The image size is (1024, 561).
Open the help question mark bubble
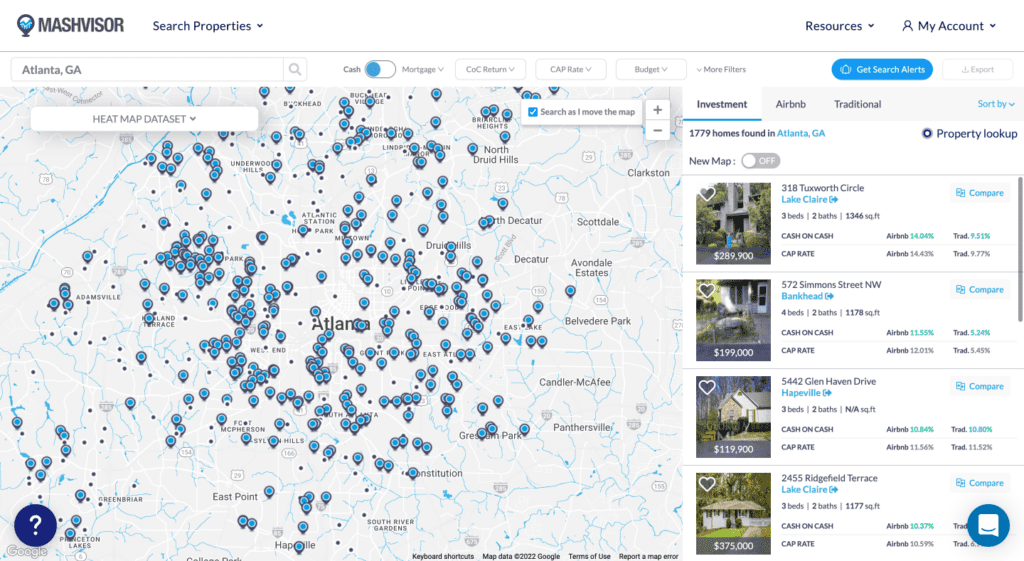click(x=35, y=525)
